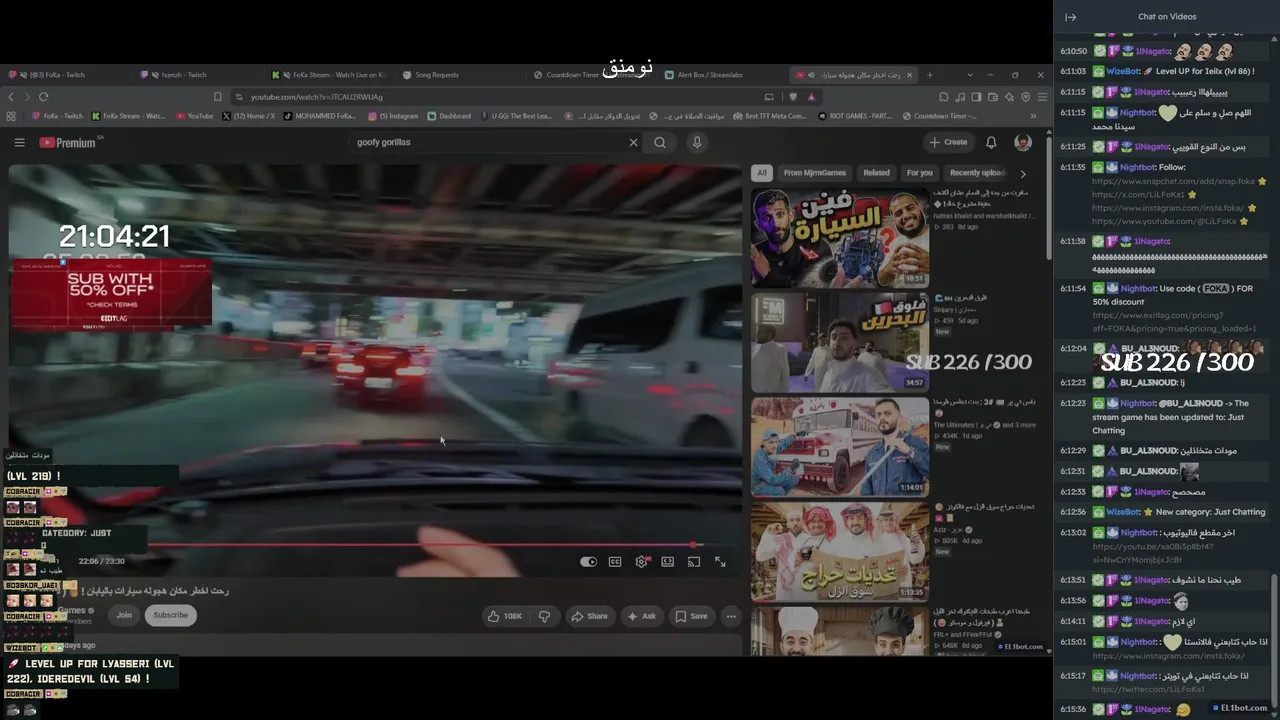The image size is (1280, 720).
Task: Open YouTube bookmark in bookmarks bar
Action: point(195,116)
